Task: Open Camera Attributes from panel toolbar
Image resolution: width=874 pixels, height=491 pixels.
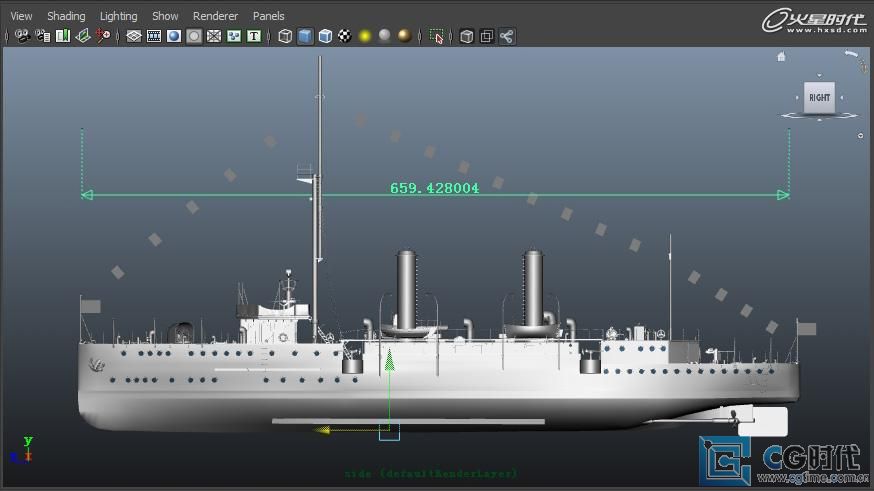Action: tap(42, 36)
